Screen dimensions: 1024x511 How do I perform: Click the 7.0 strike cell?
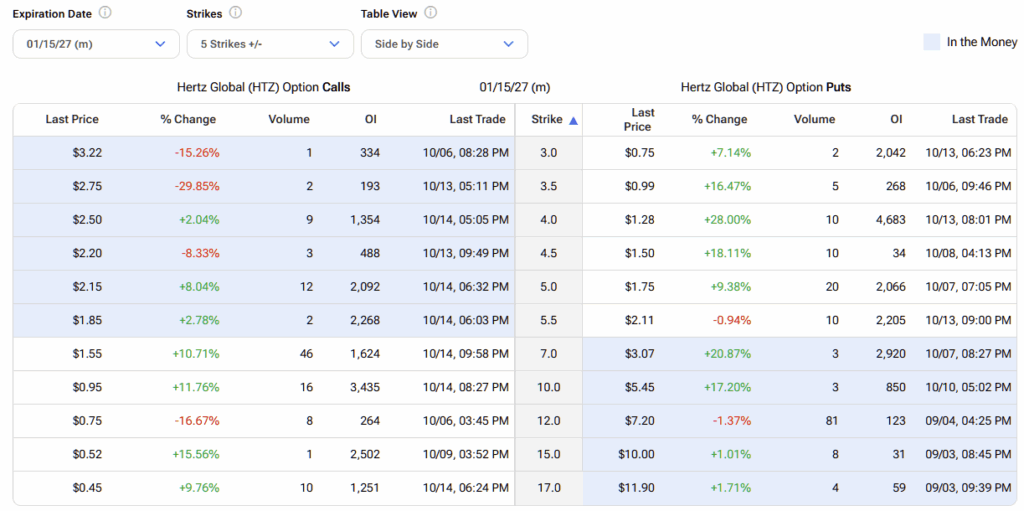pyautogui.click(x=548, y=354)
